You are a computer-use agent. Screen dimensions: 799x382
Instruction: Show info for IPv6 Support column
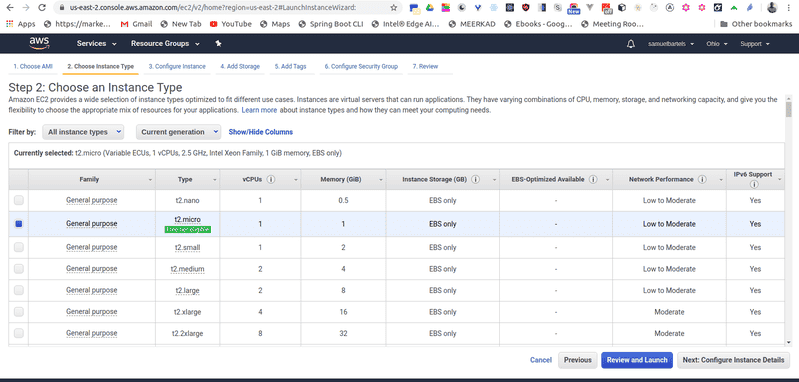tap(753, 184)
